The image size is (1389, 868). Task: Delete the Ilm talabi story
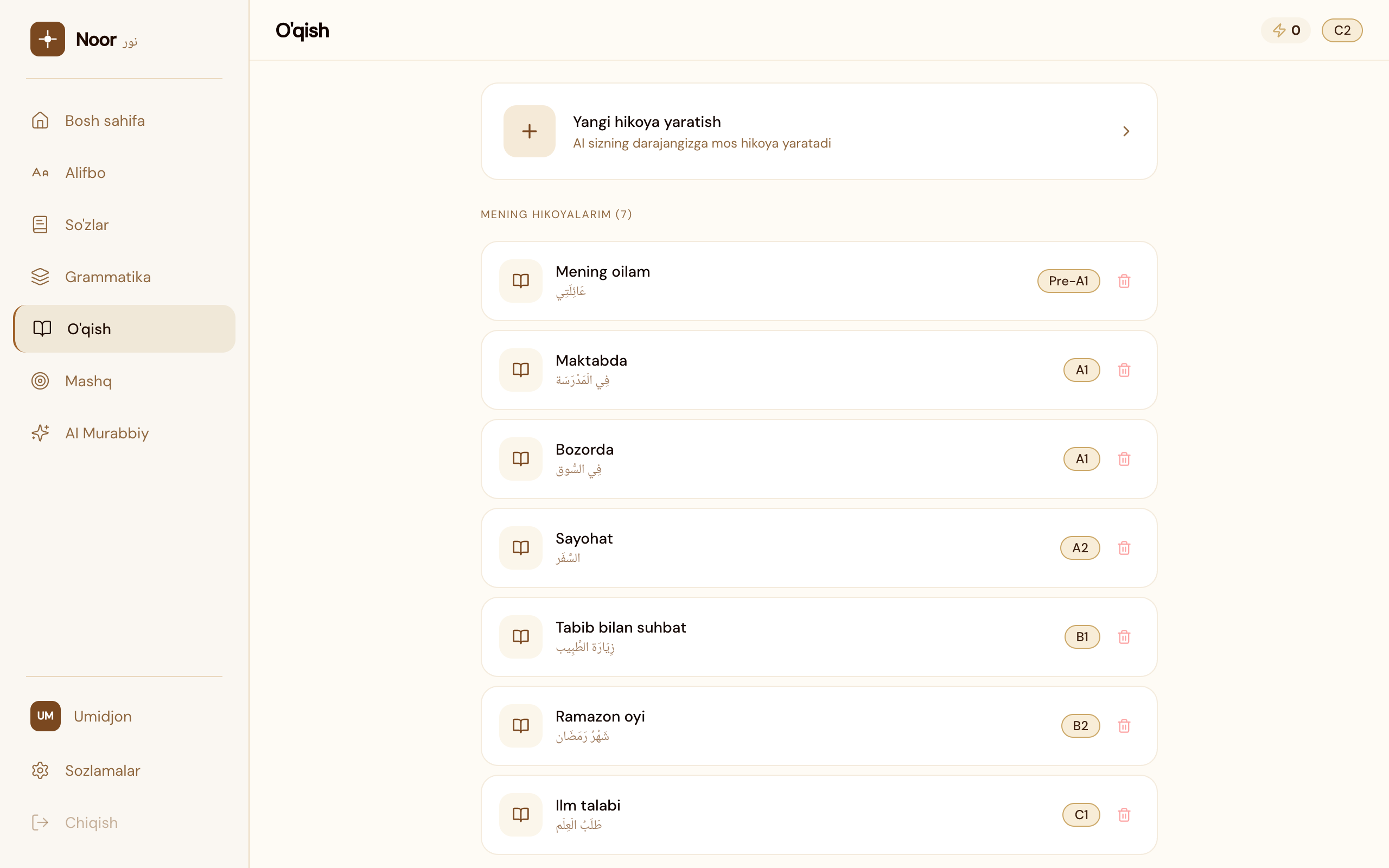(x=1124, y=815)
